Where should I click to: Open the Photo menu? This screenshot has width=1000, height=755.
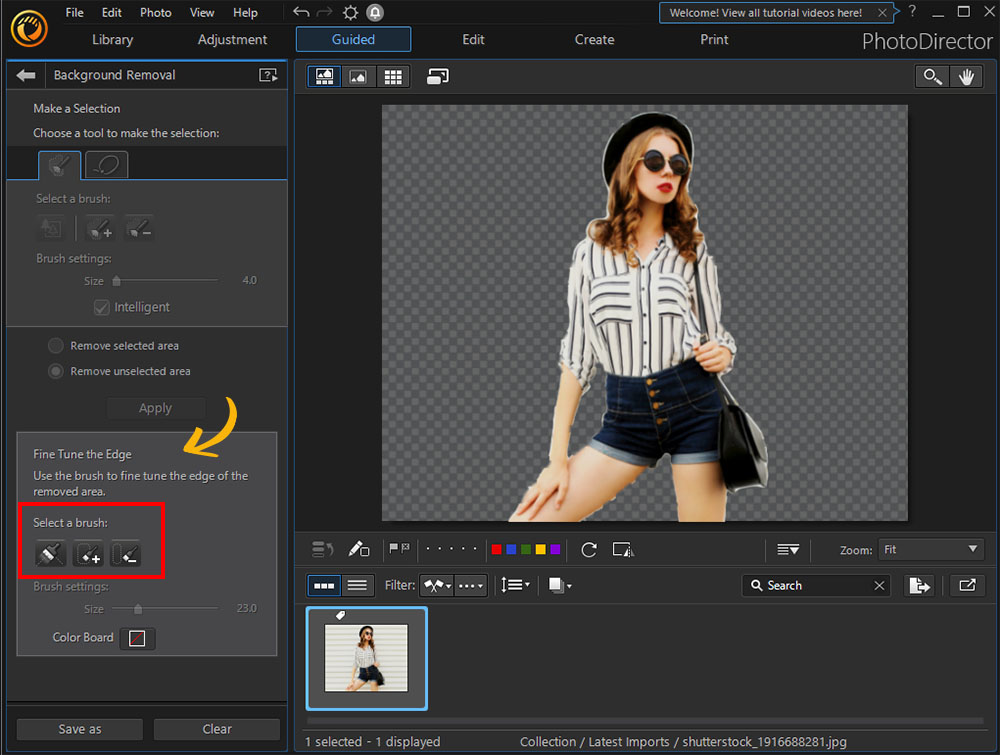pos(155,12)
